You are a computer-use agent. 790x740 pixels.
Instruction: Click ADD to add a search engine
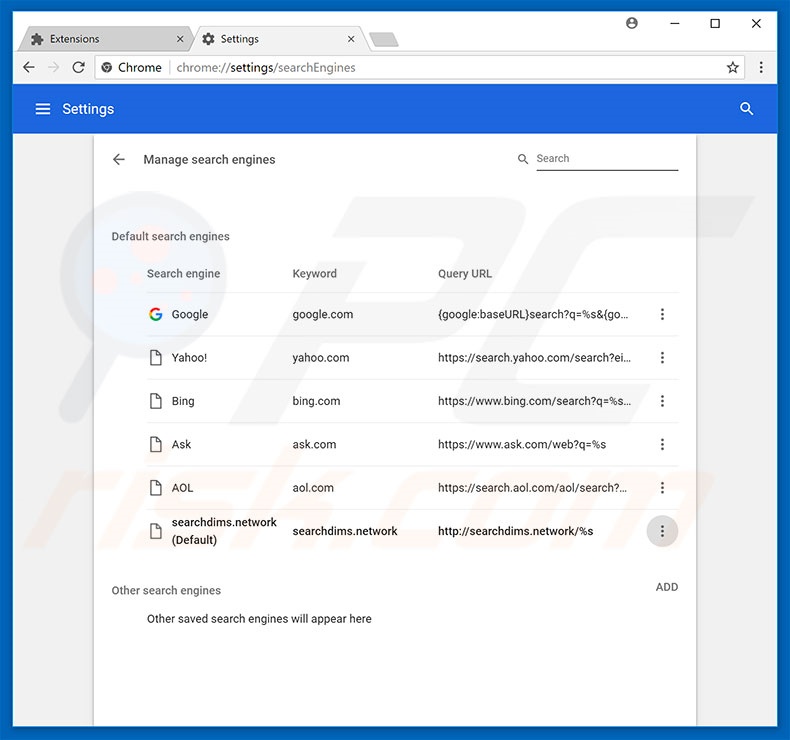[x=667, y=587]
